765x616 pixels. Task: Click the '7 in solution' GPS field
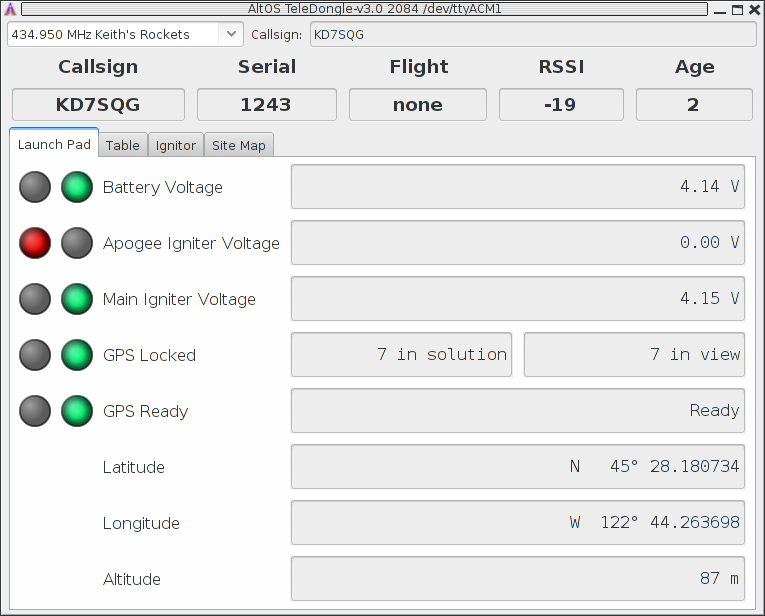click(x=401, y=355)
